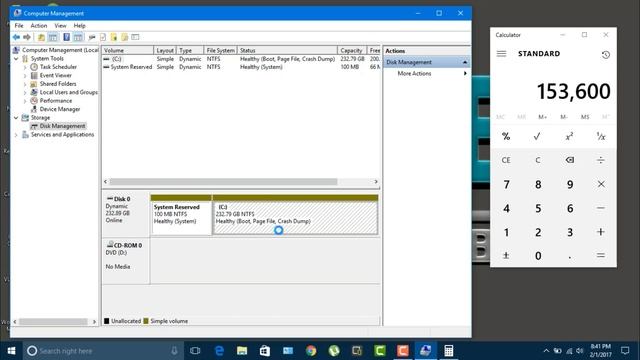Open the View menu
This screenshot has width=640, height=360.
[60, 26]
